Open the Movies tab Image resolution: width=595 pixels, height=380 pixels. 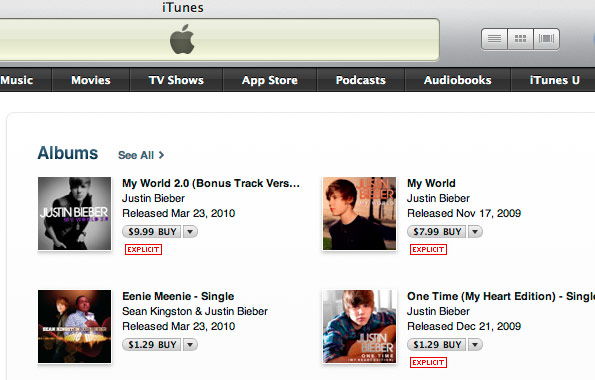pos(91,80)
